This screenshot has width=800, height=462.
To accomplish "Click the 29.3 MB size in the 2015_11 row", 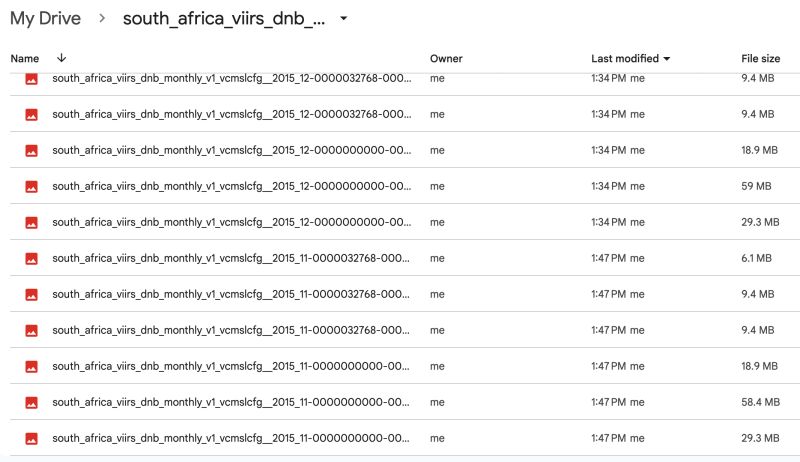I will pos(760,438).
